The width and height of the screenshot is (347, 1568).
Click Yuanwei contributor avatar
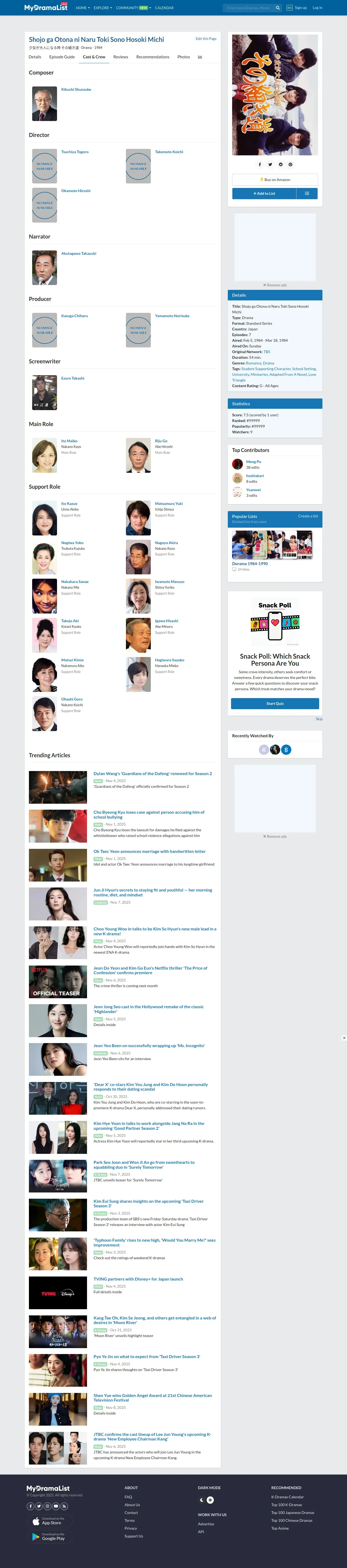click(238, 492)
